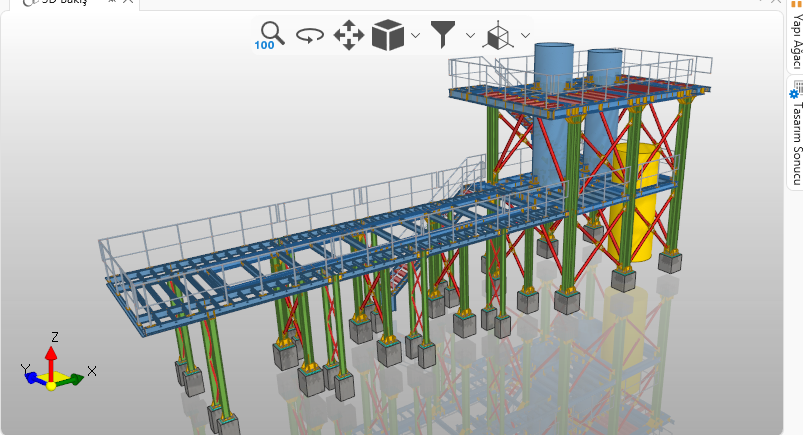Click the orange icon above Yapı Ağacı
This screenshot has height=435, width=803.
(797, 4)
